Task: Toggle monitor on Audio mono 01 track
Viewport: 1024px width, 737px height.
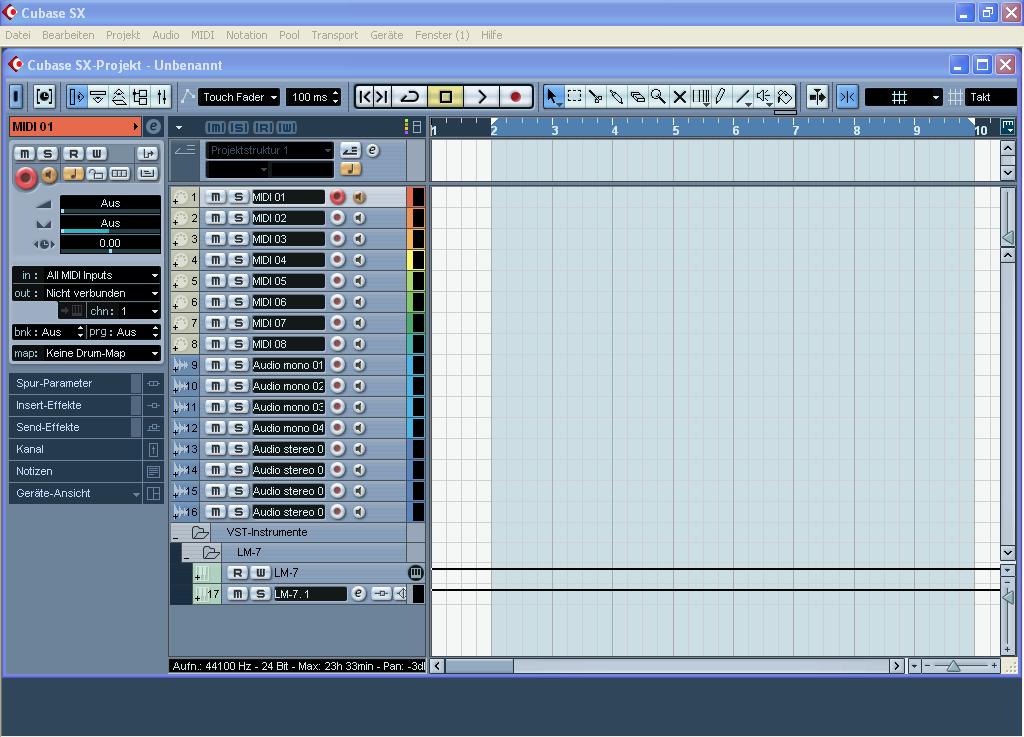Action: (359, 365)
